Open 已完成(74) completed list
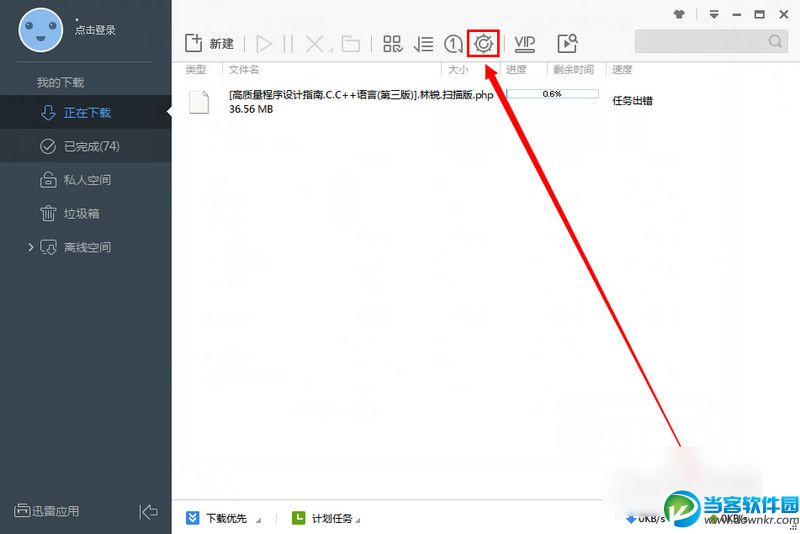Viewport: 800px width, 534px height. coord(86,146)
